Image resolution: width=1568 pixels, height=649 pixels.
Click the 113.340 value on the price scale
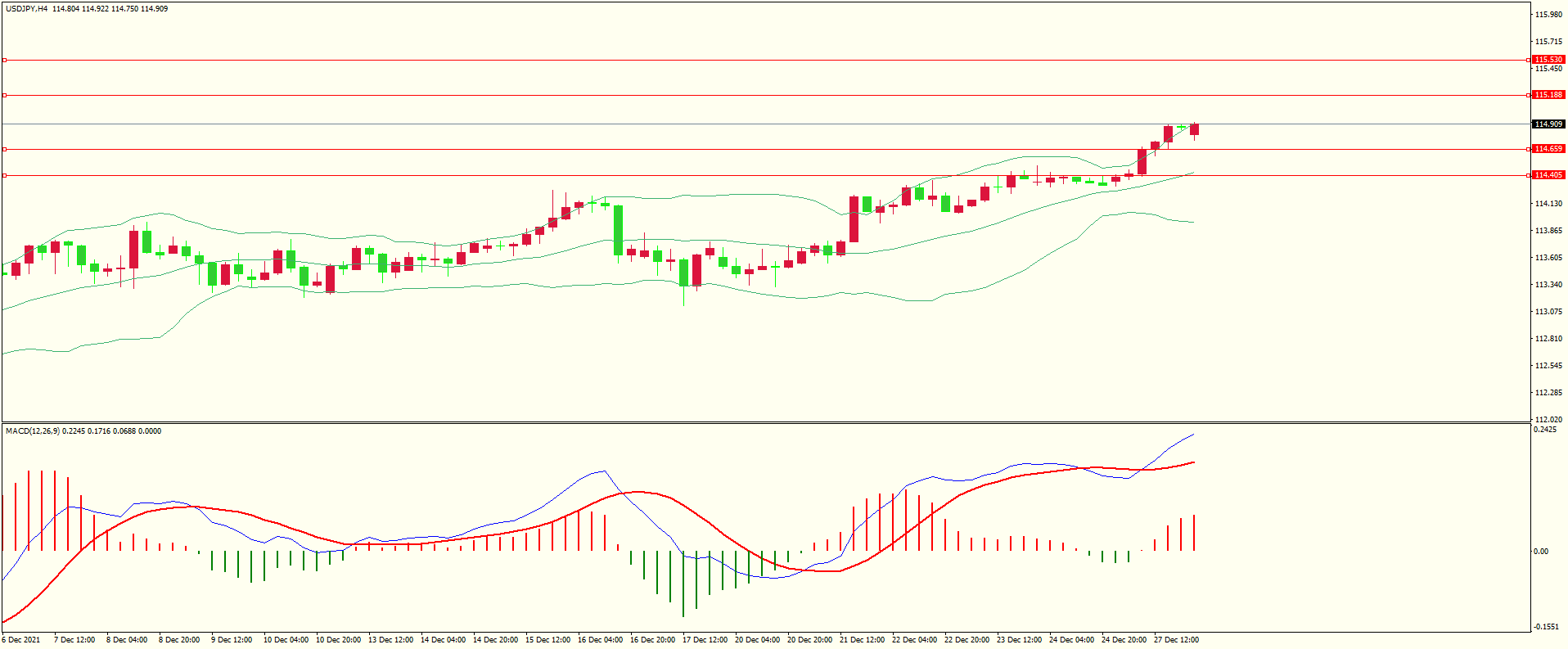click(x=1549, y=285)
